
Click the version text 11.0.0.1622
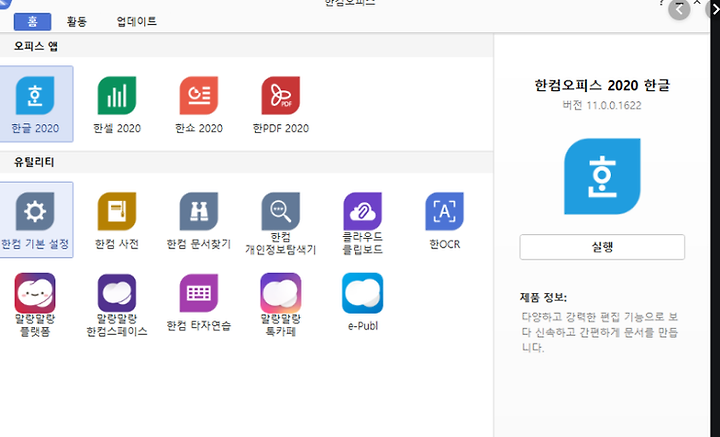(x=602, y=106)
